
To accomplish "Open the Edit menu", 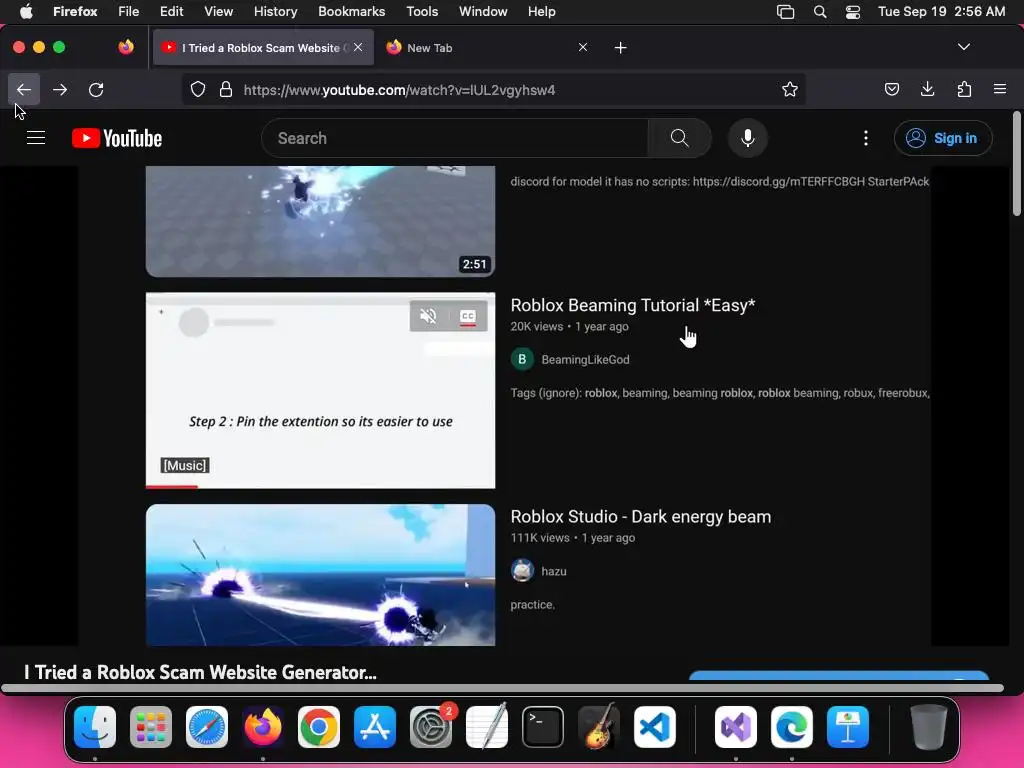I will click(x=171, y=11).
